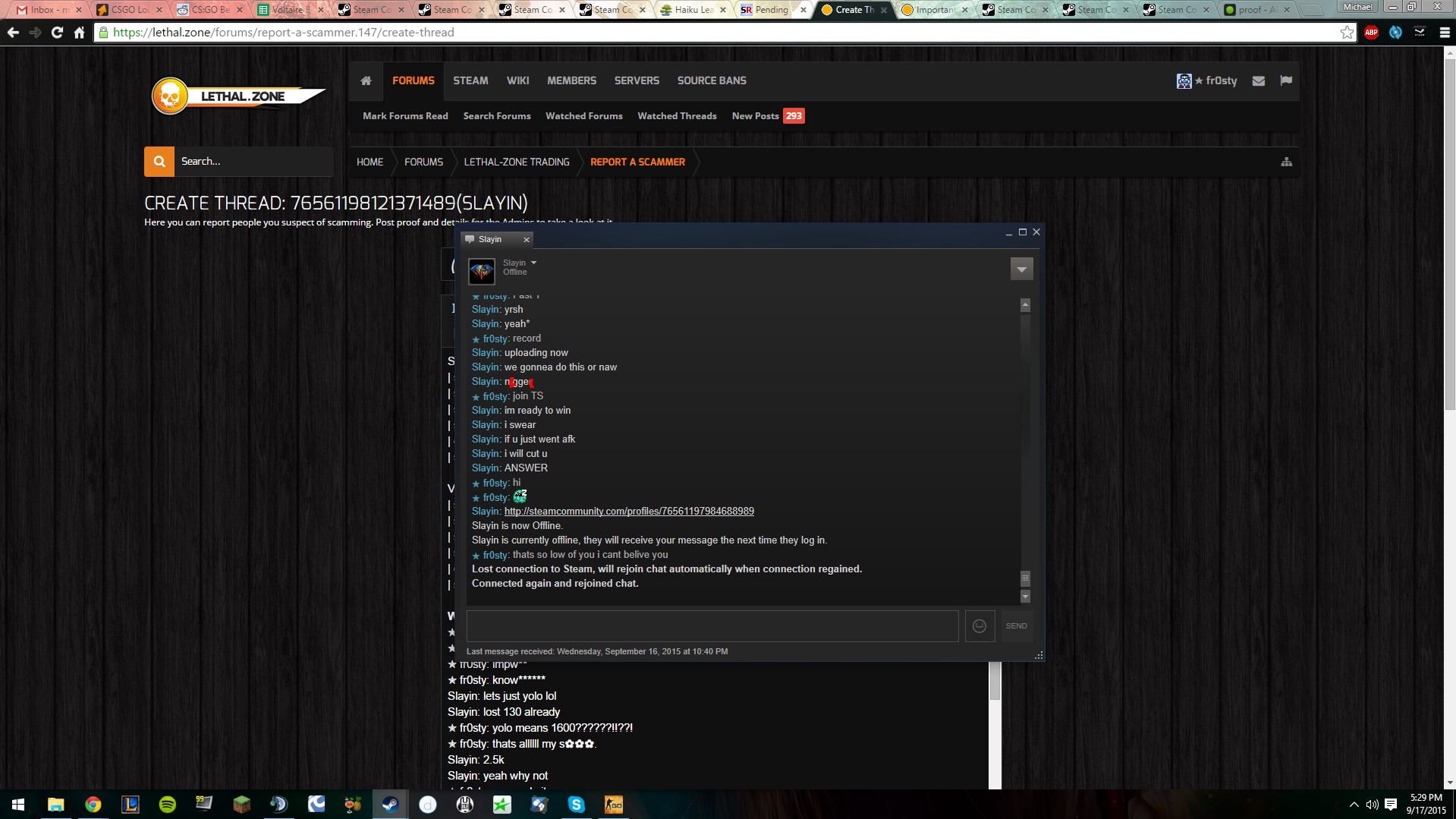Screen dimensions: 1456x819
Task: Open the steamcommunity profile link in chat
Action: [628, 512]
